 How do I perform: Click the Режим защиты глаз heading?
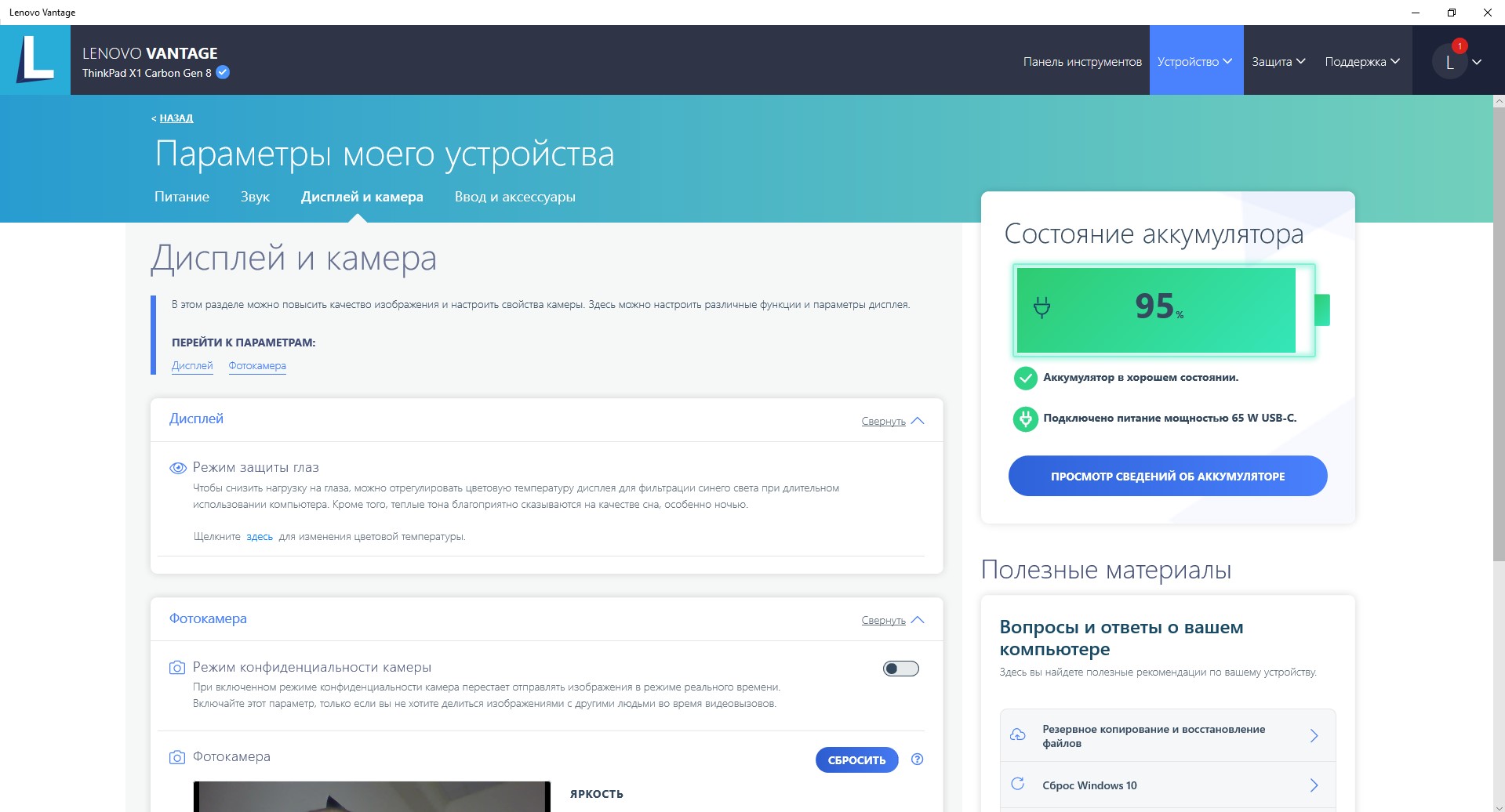(x=256, y=468)
